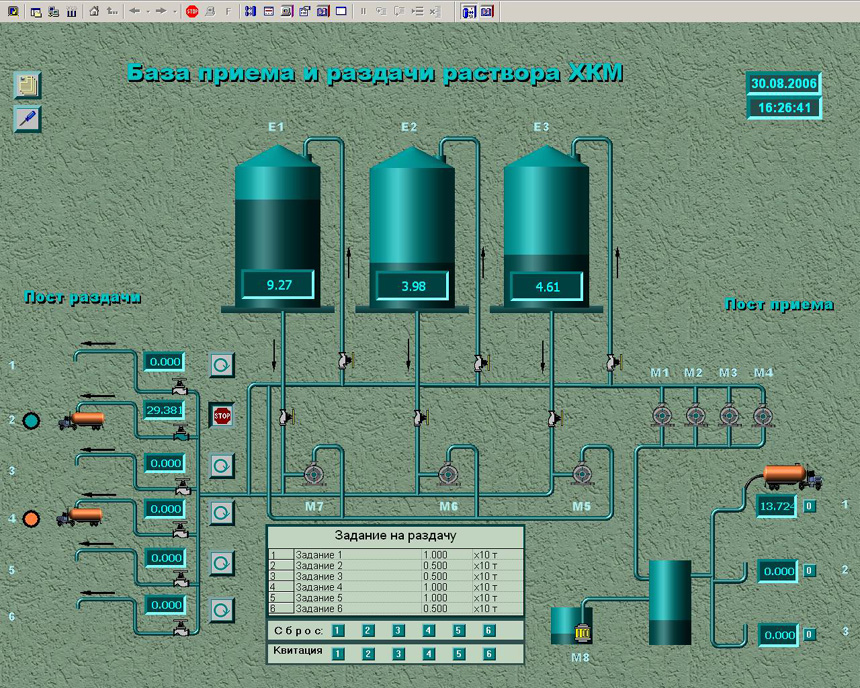The image size is (860, 688).
Task: Click the F icon in toolbar
Action: [228, 11]
